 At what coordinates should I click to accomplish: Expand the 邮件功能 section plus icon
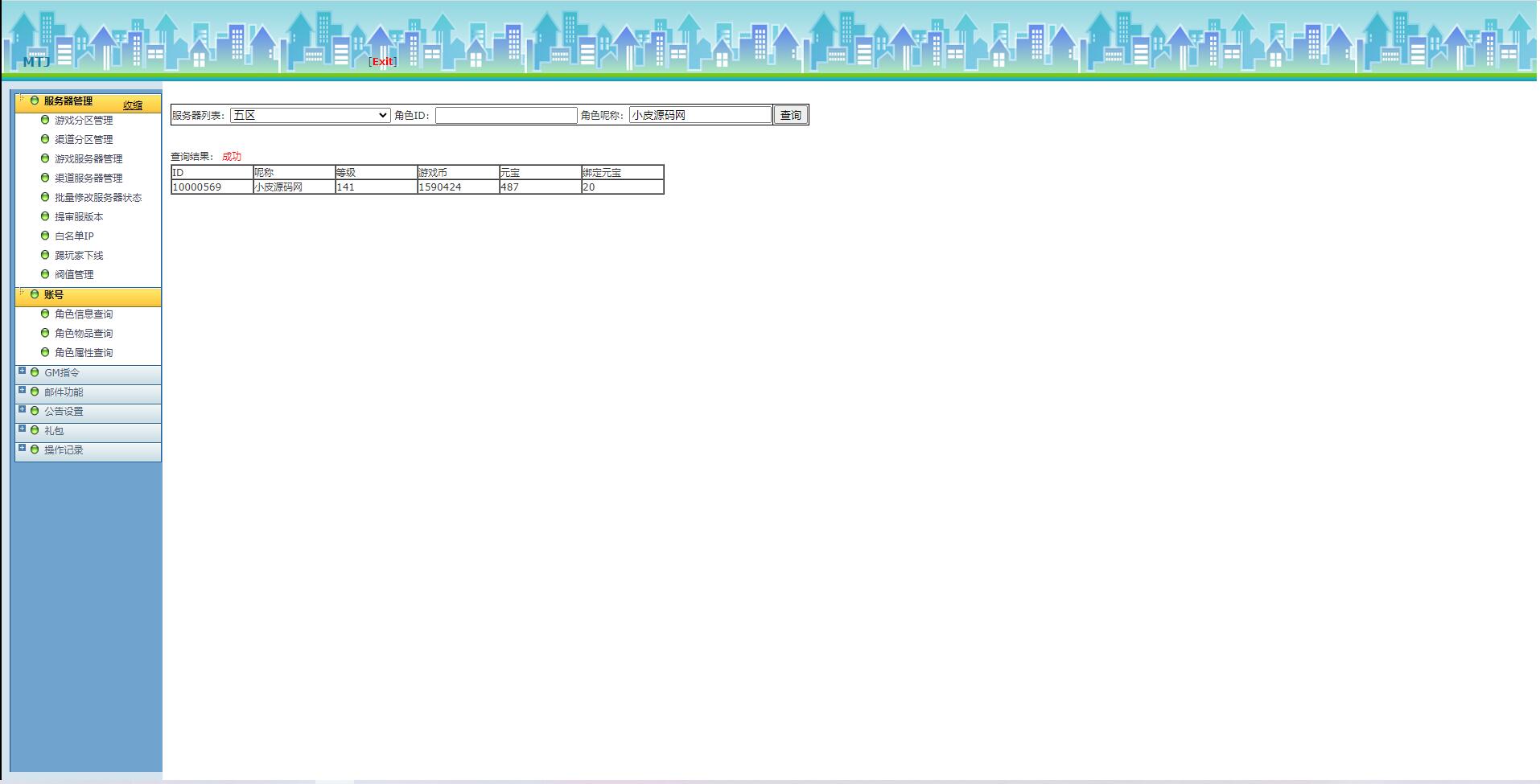tap(23, 390)
